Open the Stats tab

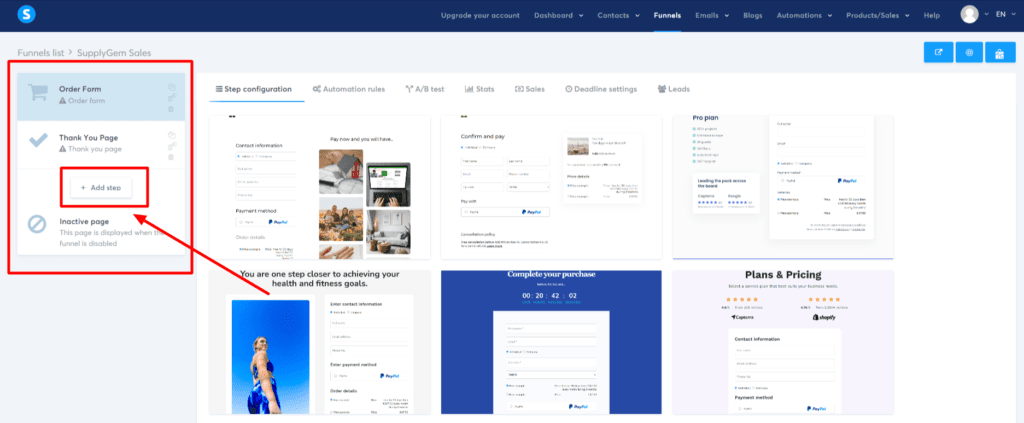479,89
